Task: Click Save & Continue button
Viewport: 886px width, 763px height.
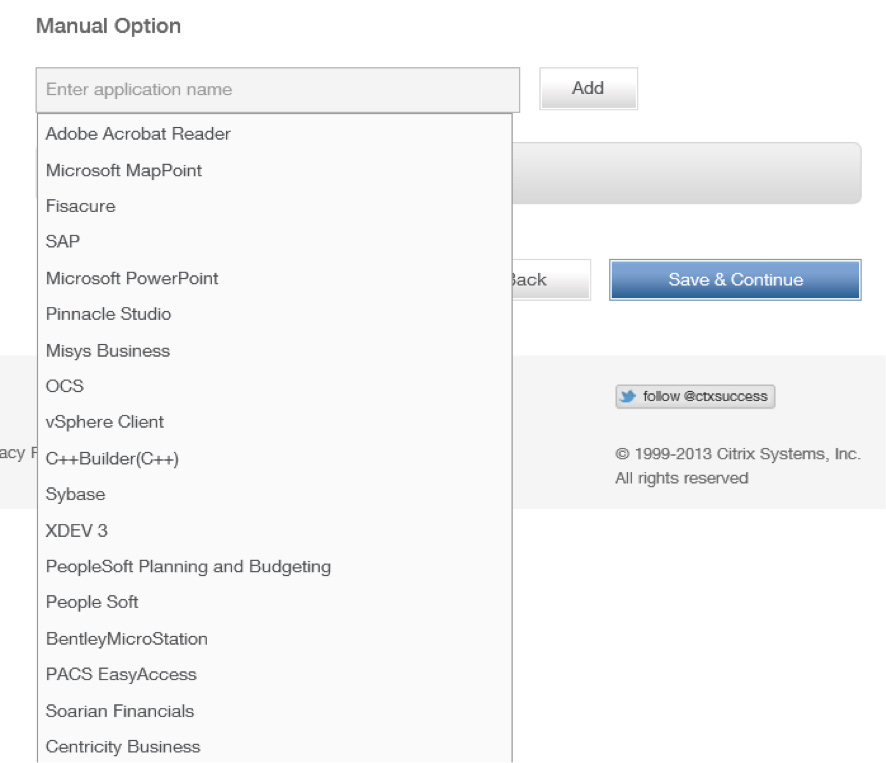Action: coord(735,280)
